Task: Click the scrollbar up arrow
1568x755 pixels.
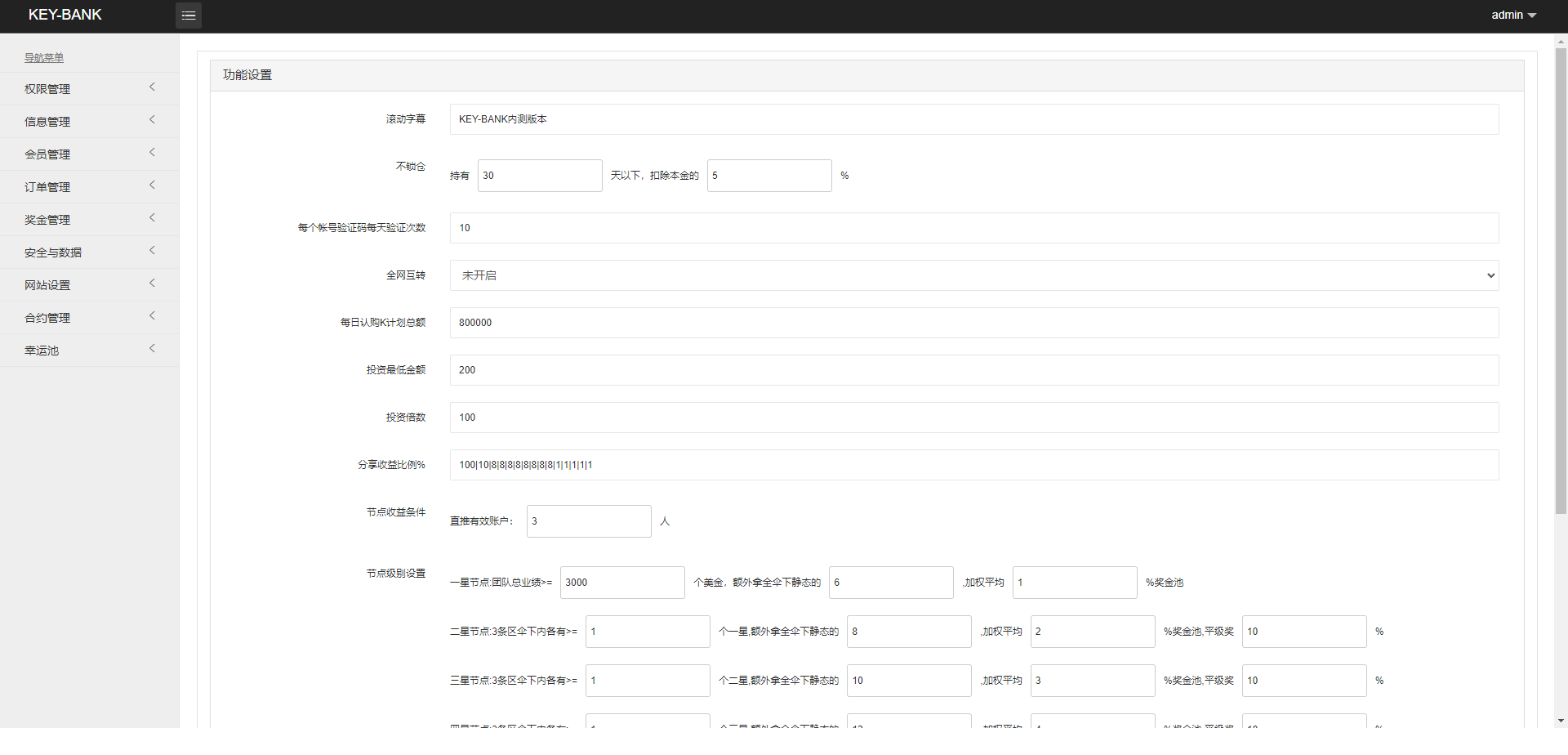Action: tap(1561, 40)
